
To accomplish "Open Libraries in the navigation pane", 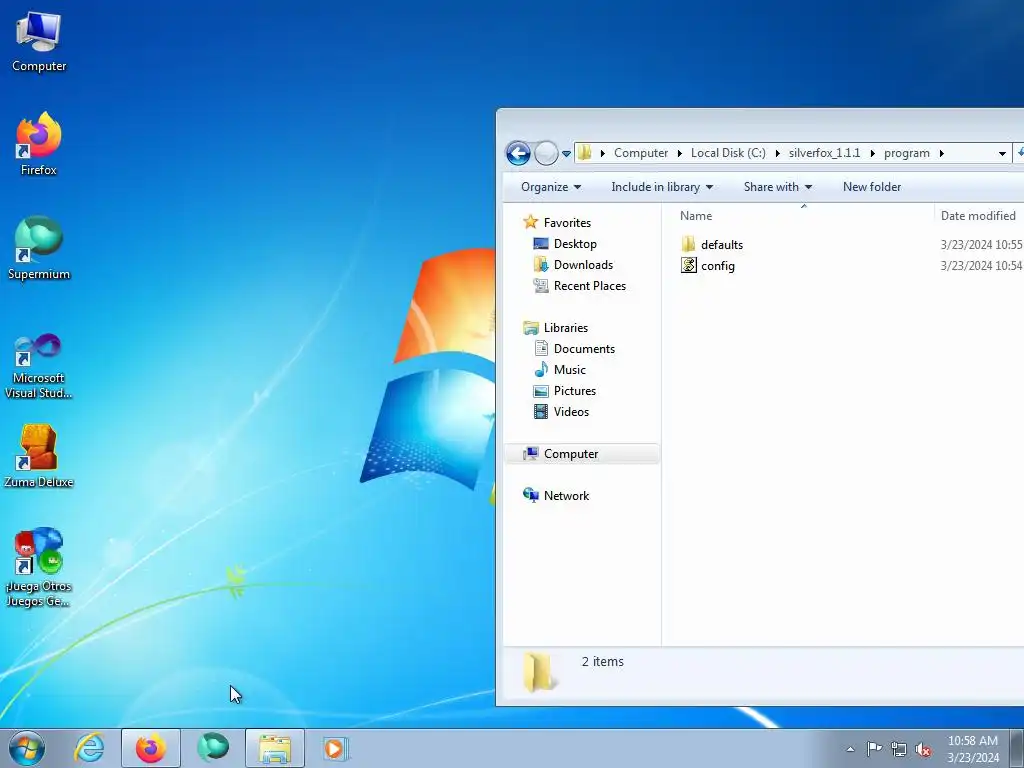I will click(x=566, y=328).
